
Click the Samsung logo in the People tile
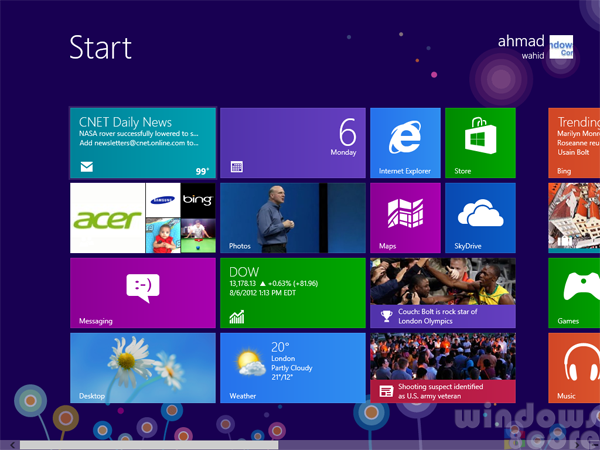pos(163,200)
